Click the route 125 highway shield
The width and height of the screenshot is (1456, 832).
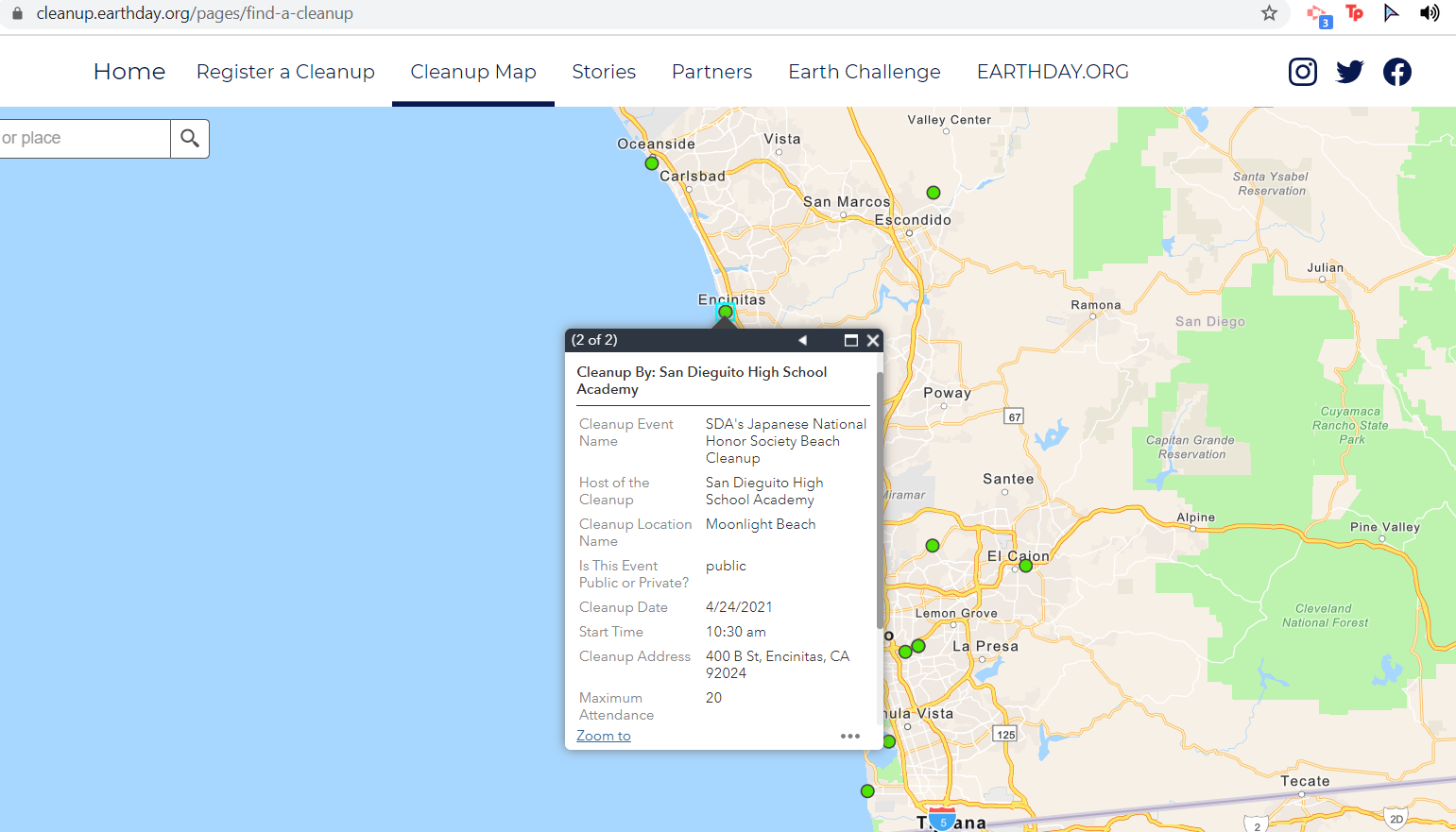point(1006,734)
